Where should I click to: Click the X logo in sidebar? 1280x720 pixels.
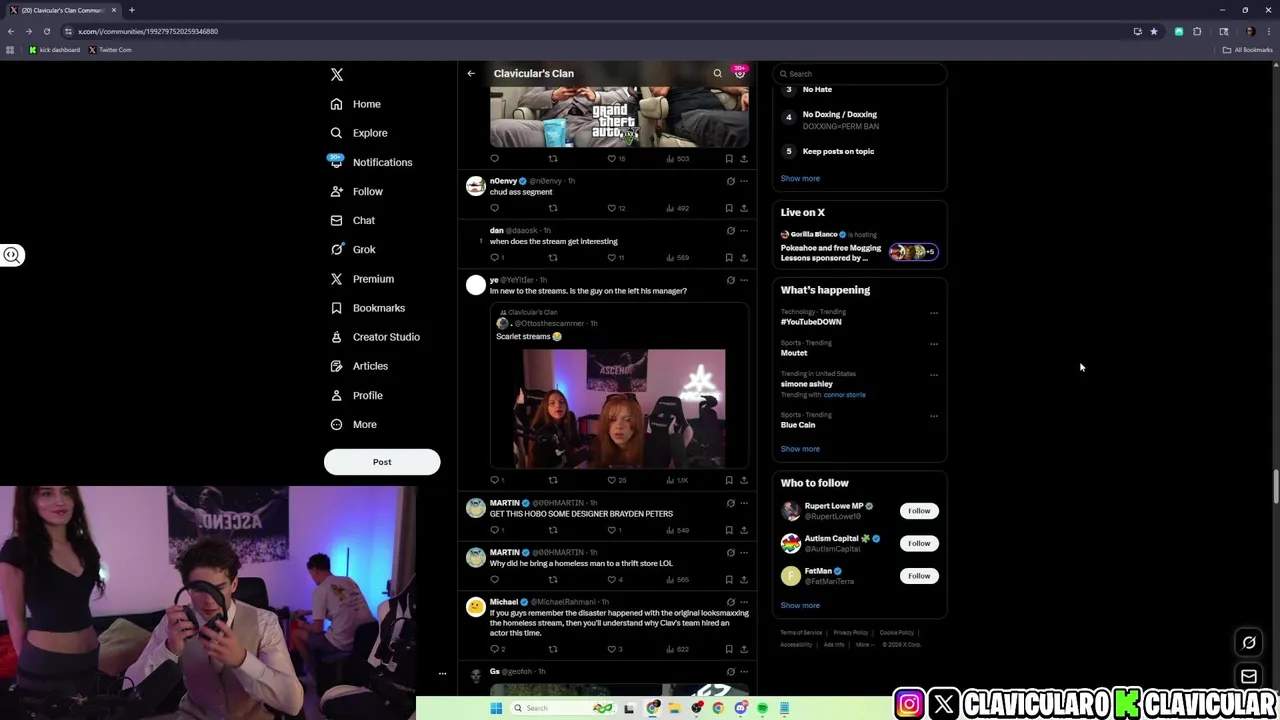tap(337, 75)
